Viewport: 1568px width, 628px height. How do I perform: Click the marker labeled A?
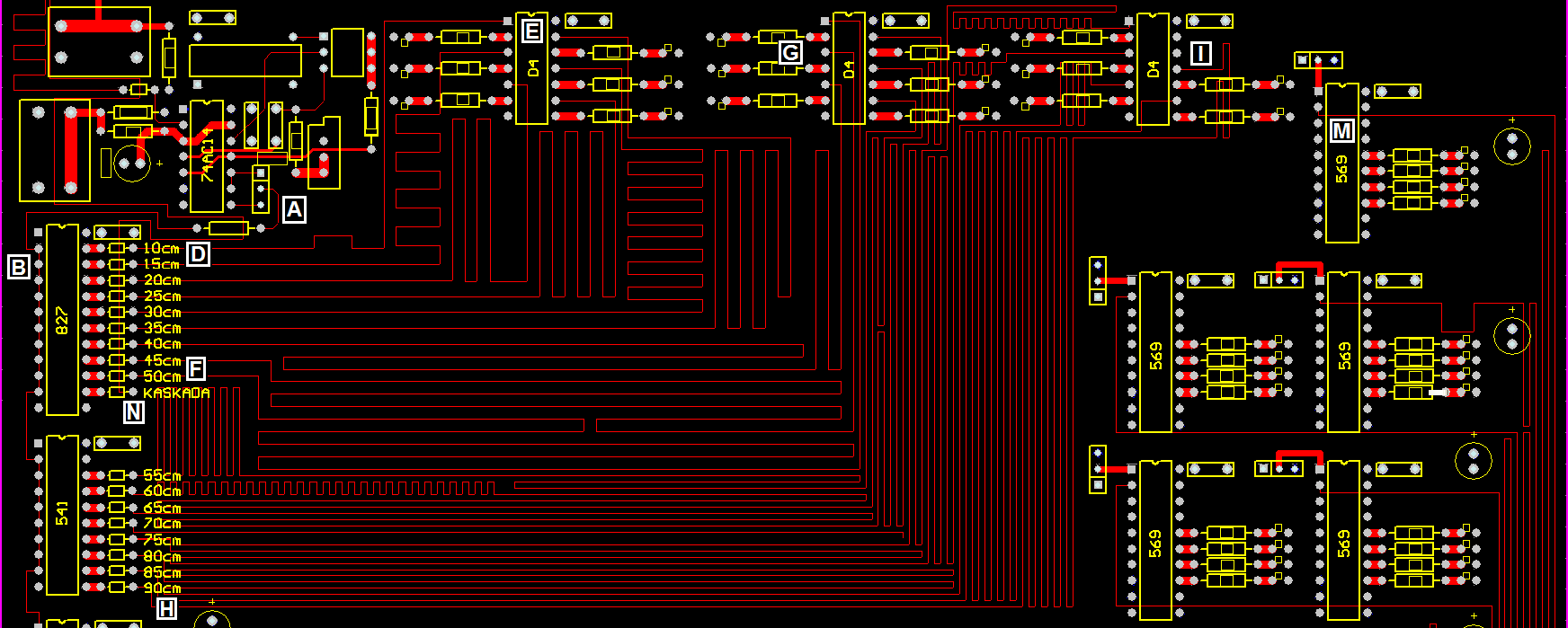coord(294,210)
